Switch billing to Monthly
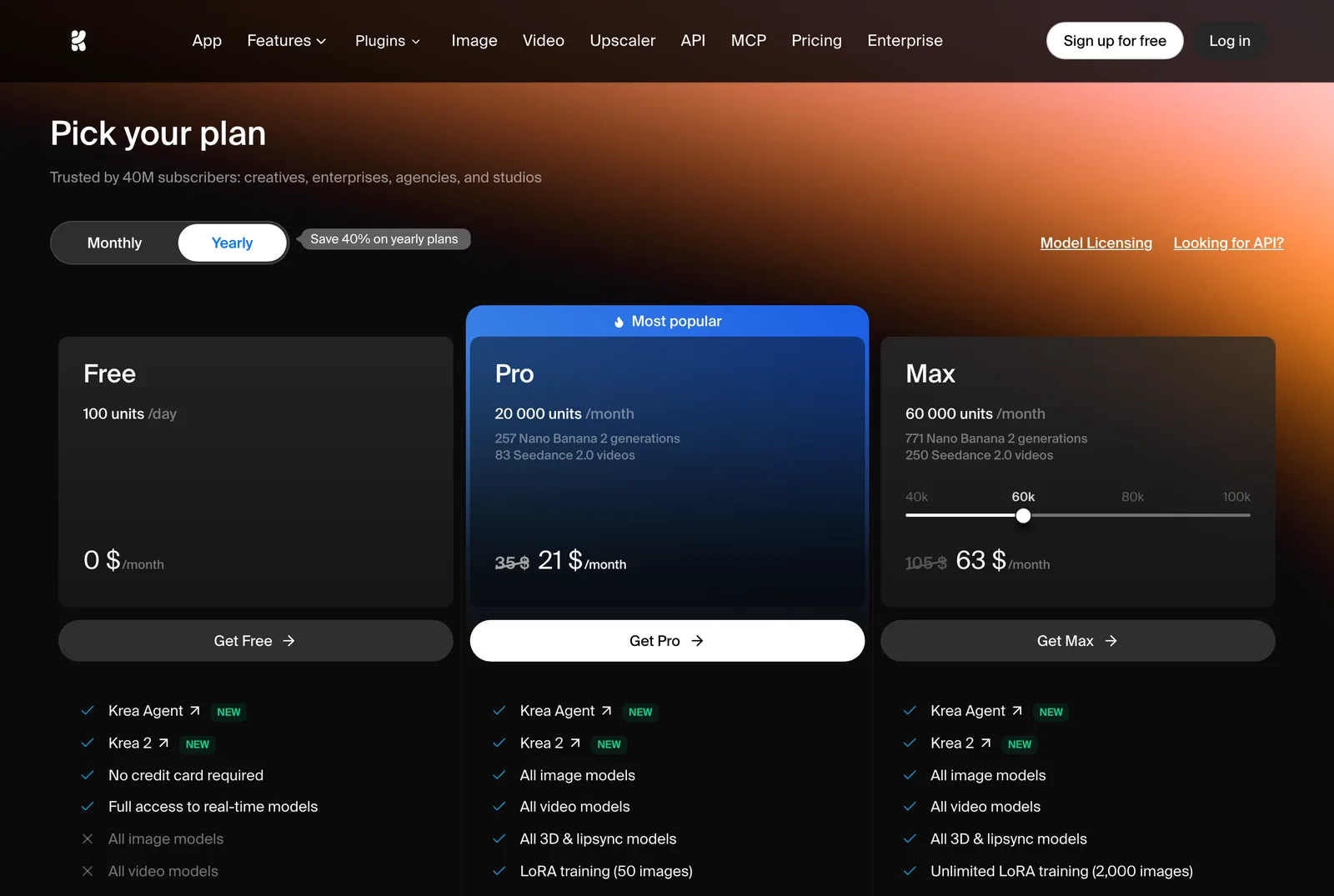1334x896 pixels. tap(115, 243)
